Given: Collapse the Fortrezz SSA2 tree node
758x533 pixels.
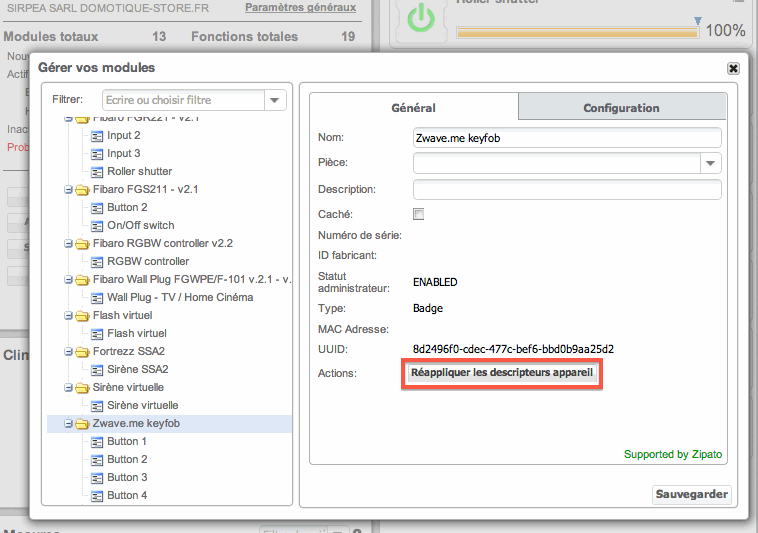Looking at the screenshot, I should click(67, 352).
